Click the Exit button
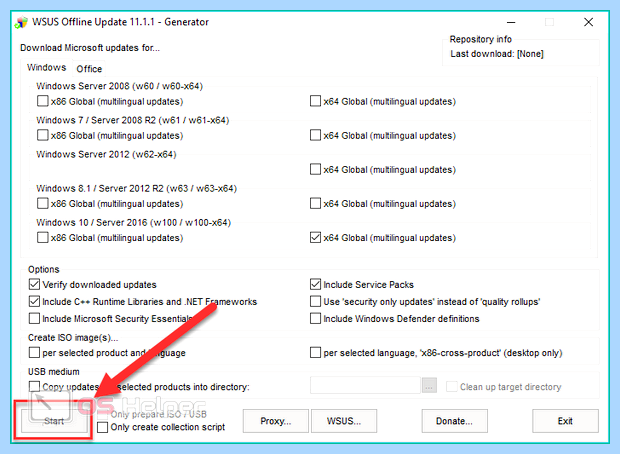 565,421
